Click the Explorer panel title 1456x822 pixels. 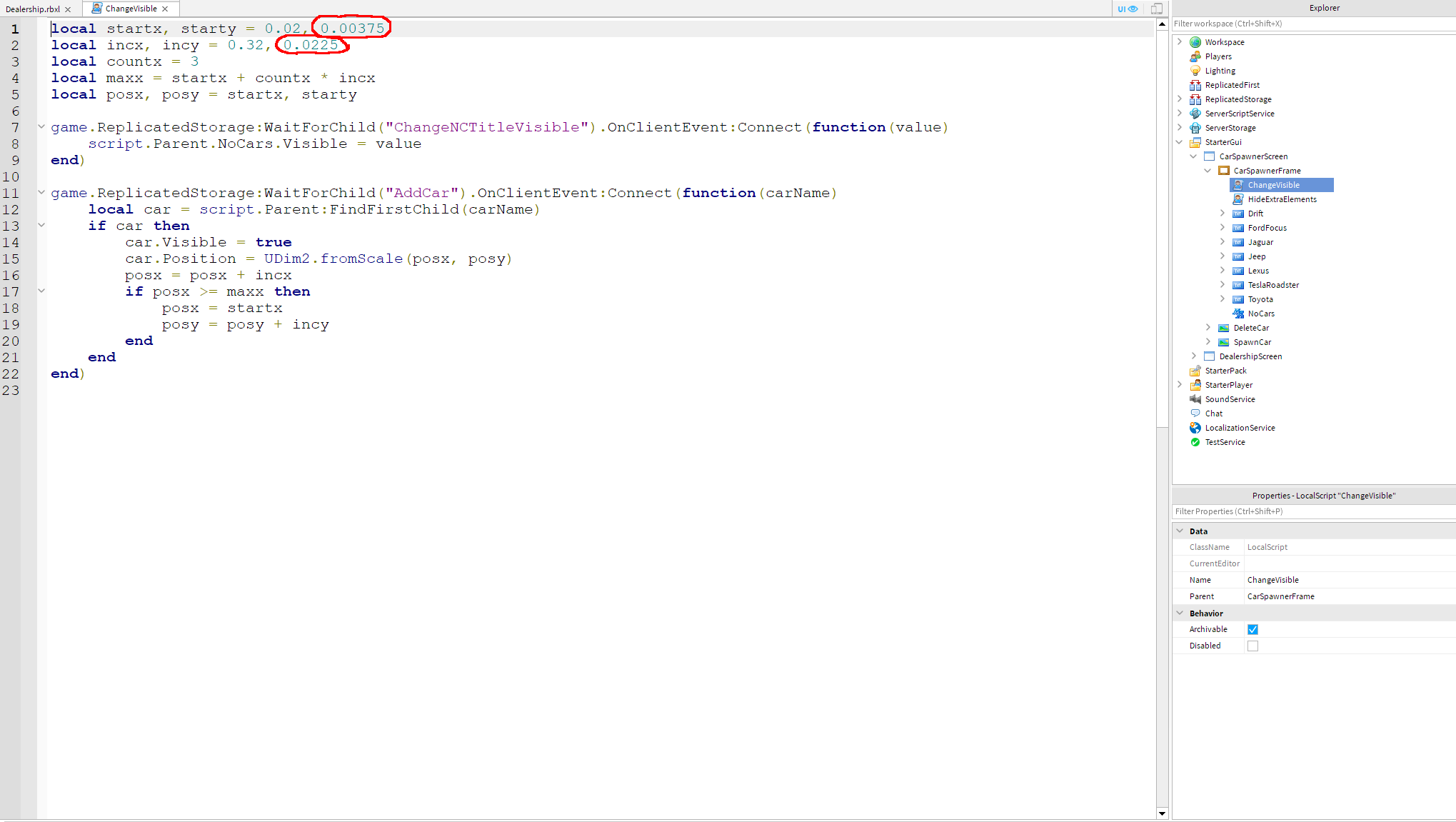tap(1325, 8)
